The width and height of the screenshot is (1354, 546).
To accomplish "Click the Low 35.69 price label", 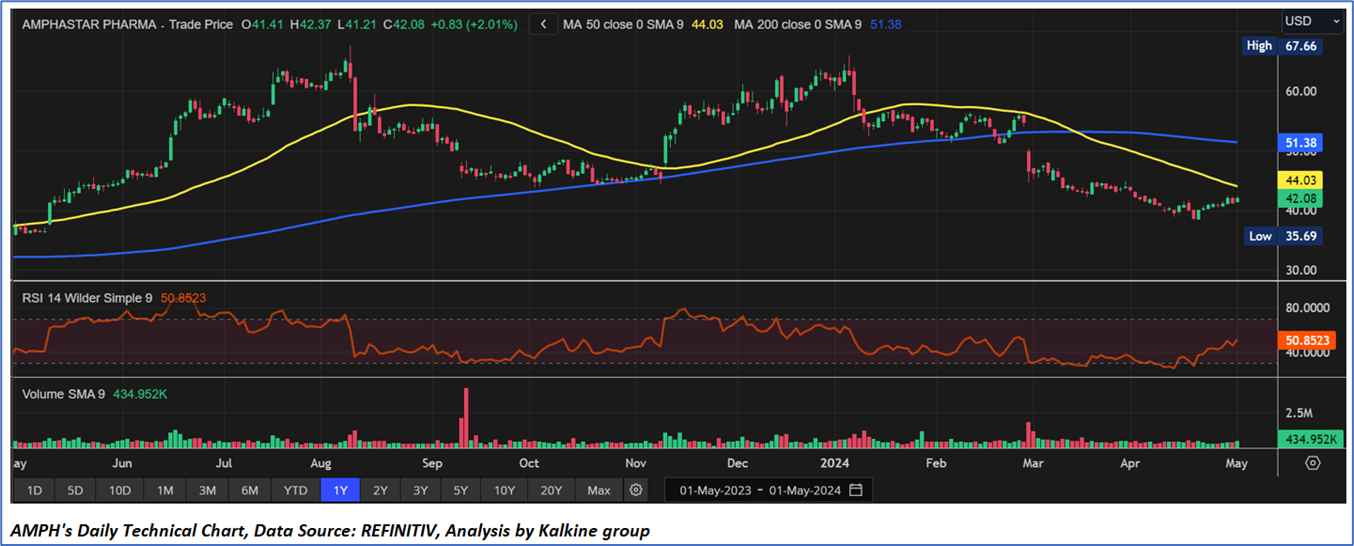I will (x=1281, y=236).
